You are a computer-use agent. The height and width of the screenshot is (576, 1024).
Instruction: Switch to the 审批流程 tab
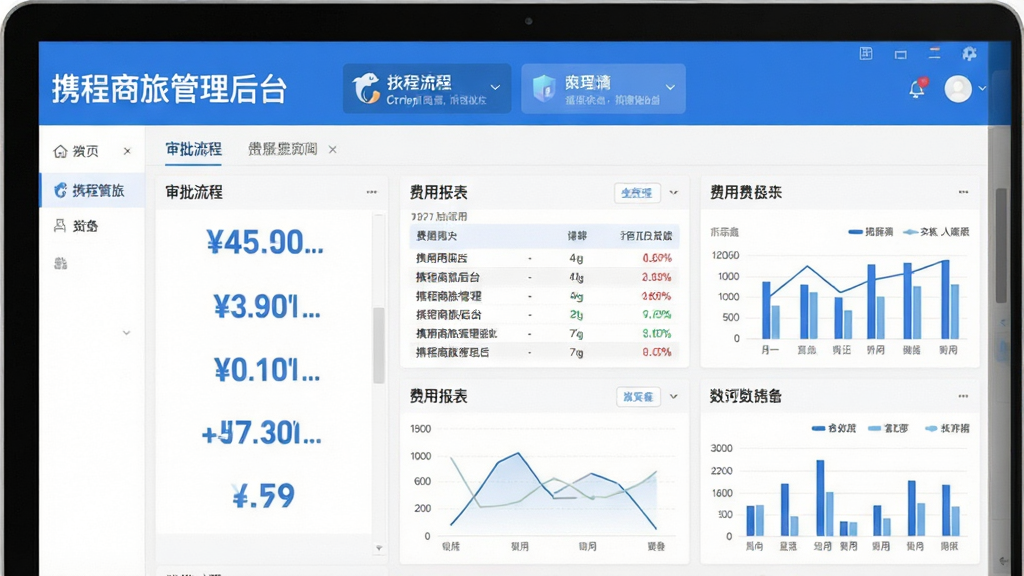(193, 150)
